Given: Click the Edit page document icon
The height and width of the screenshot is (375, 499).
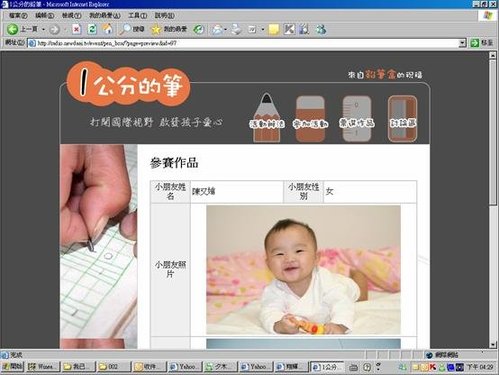Looking at the screenshot, I should click(252, 30).
